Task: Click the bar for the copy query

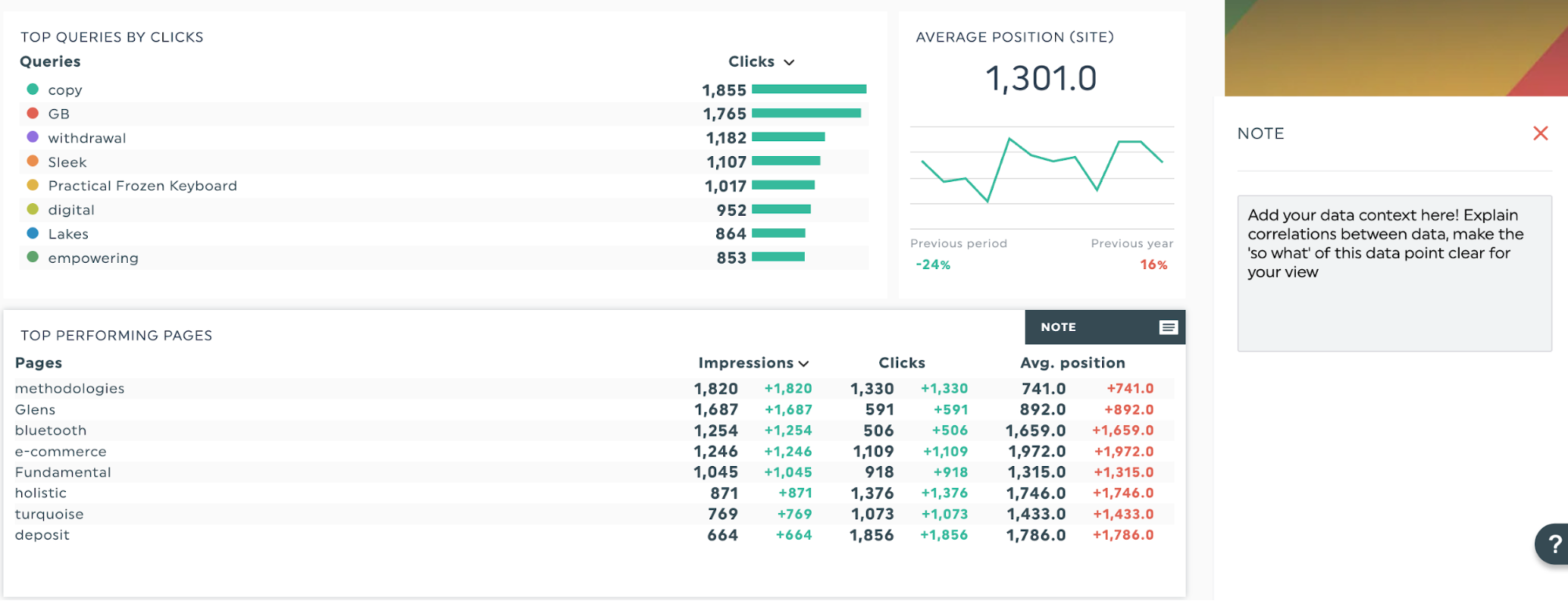Action: click(809, 89)
